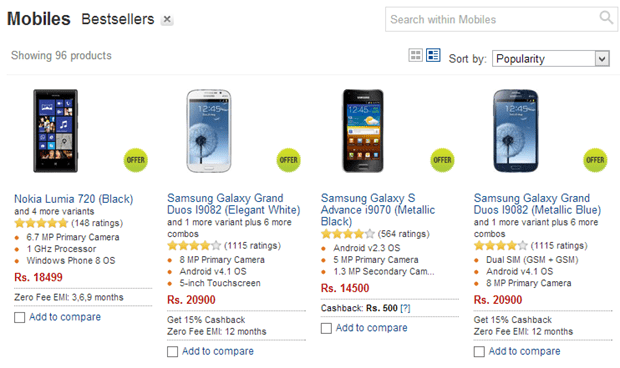Remove the Bestsellers filter with its x

167,19
